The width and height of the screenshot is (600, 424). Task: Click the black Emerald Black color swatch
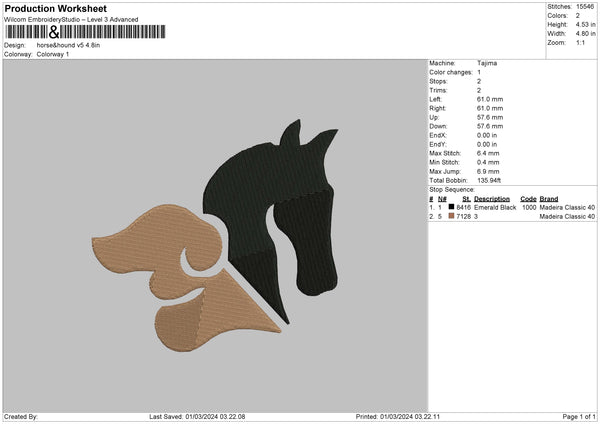coord(452,207)
